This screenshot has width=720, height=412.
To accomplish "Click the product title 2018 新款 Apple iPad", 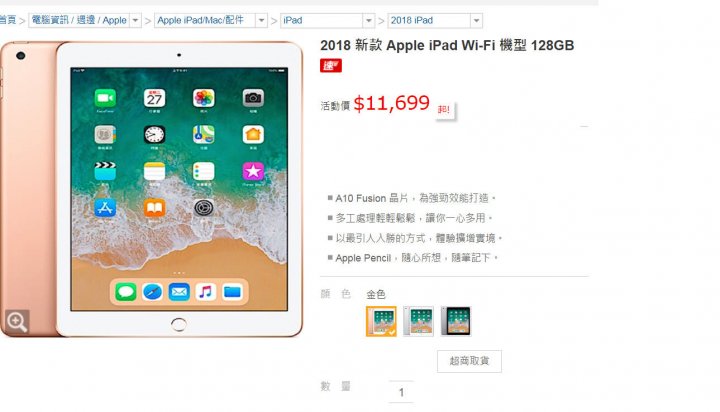I will pos(447,45).
